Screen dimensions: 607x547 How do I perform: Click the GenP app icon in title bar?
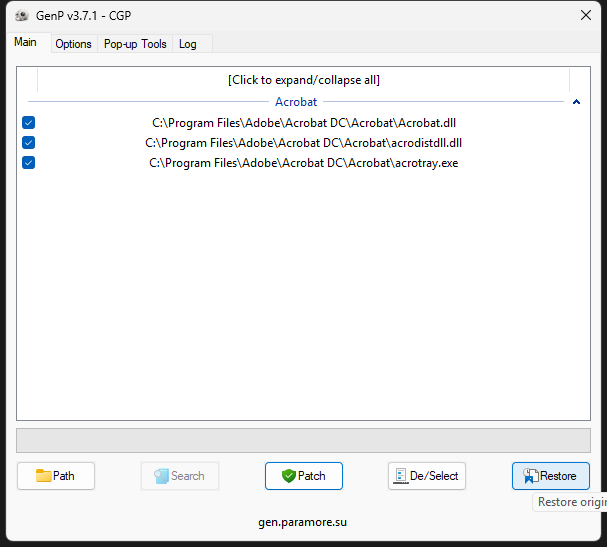21,15
